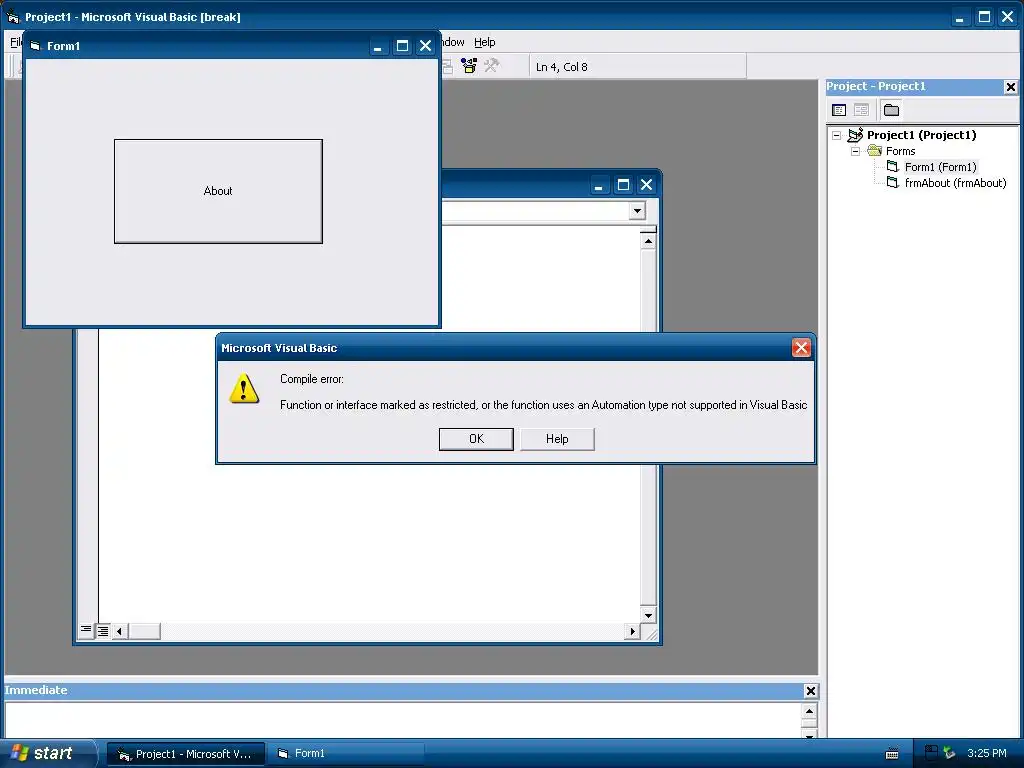Click the hammer and wrench toolbar icon
Screen dimensions: 1024x768
point(491,66)
